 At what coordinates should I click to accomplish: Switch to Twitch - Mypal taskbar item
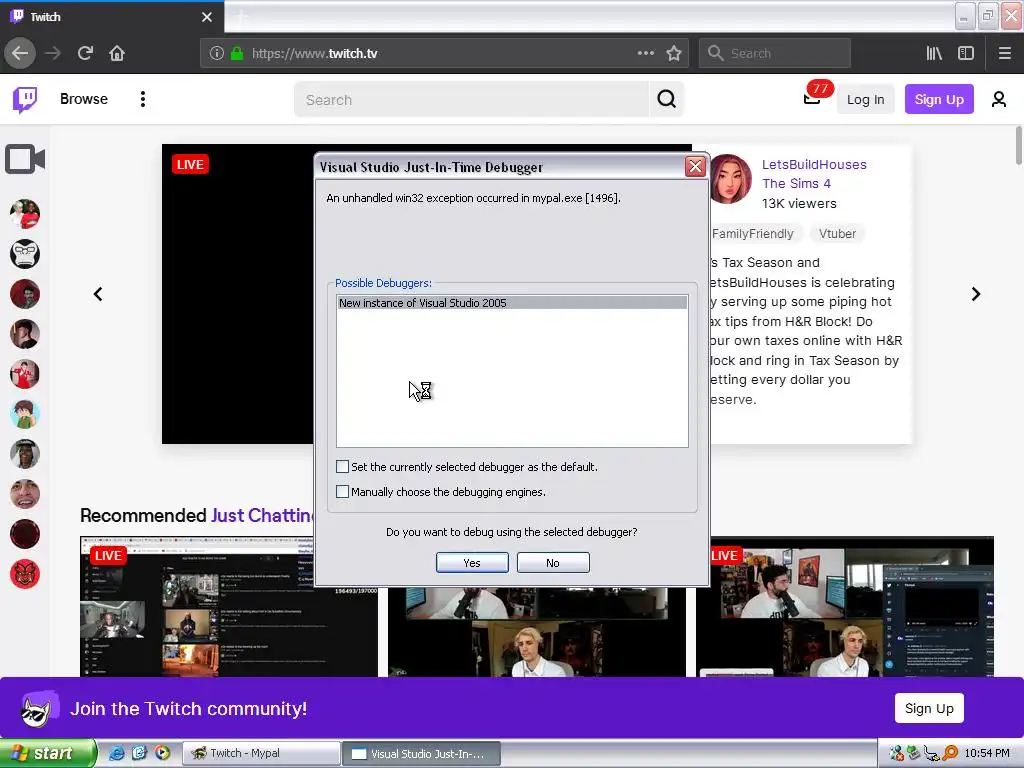coord(261,753)
